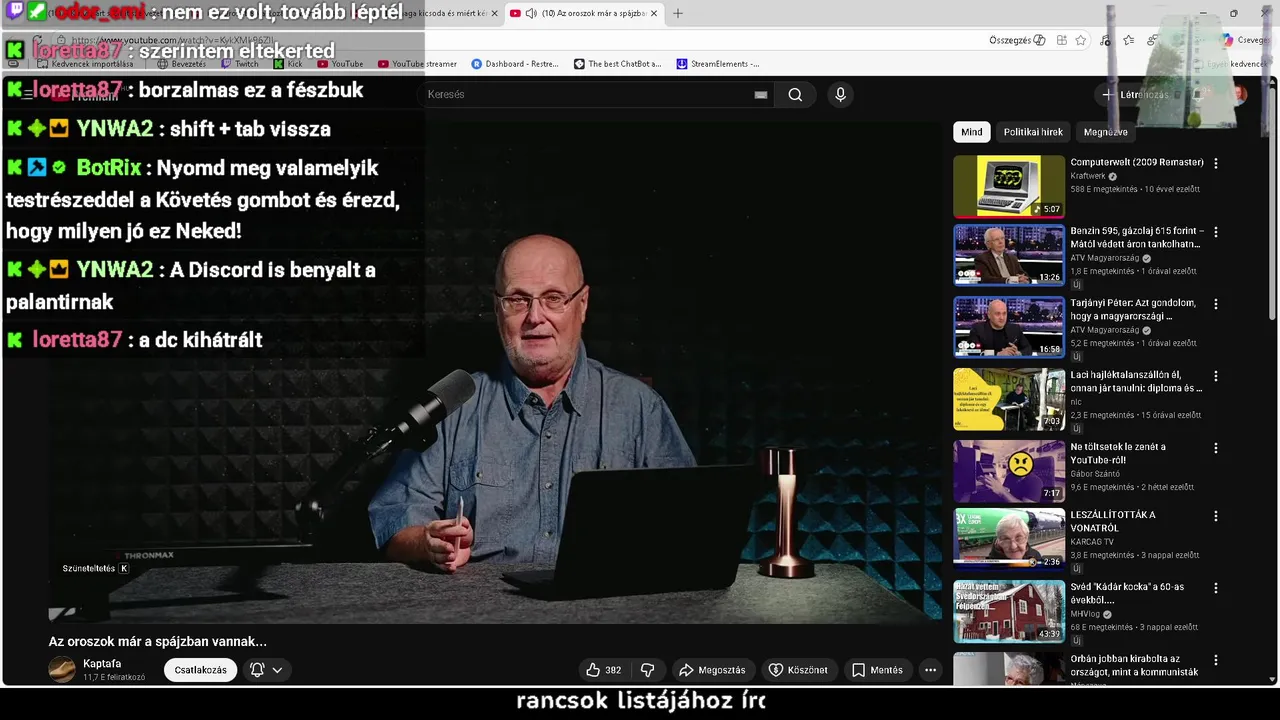Viewport: 1280px width, 720px height.
Task: Open the Kick bookmark
Action: click(288, 64)
